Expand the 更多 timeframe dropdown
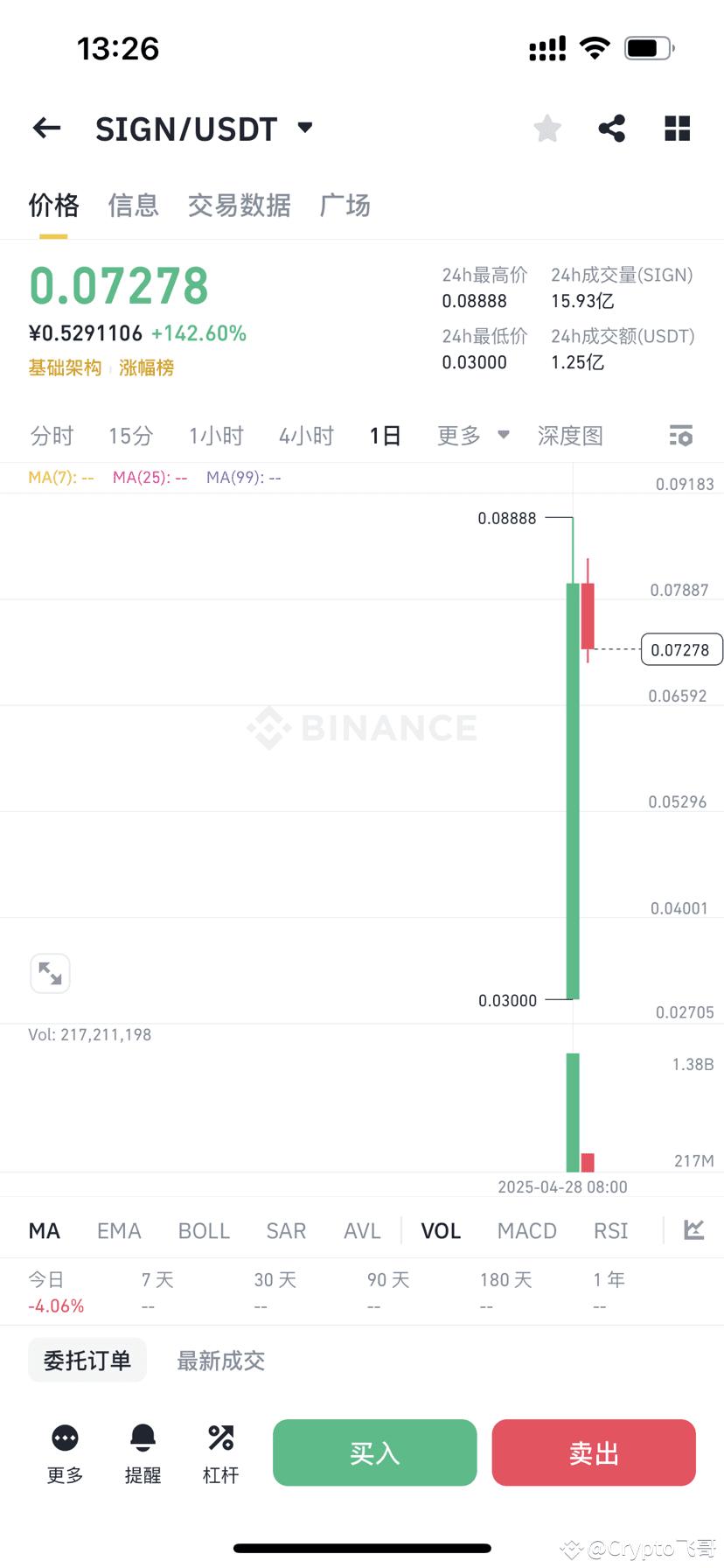This screenshot has width=724, height=1568. [x=472, y=435]
